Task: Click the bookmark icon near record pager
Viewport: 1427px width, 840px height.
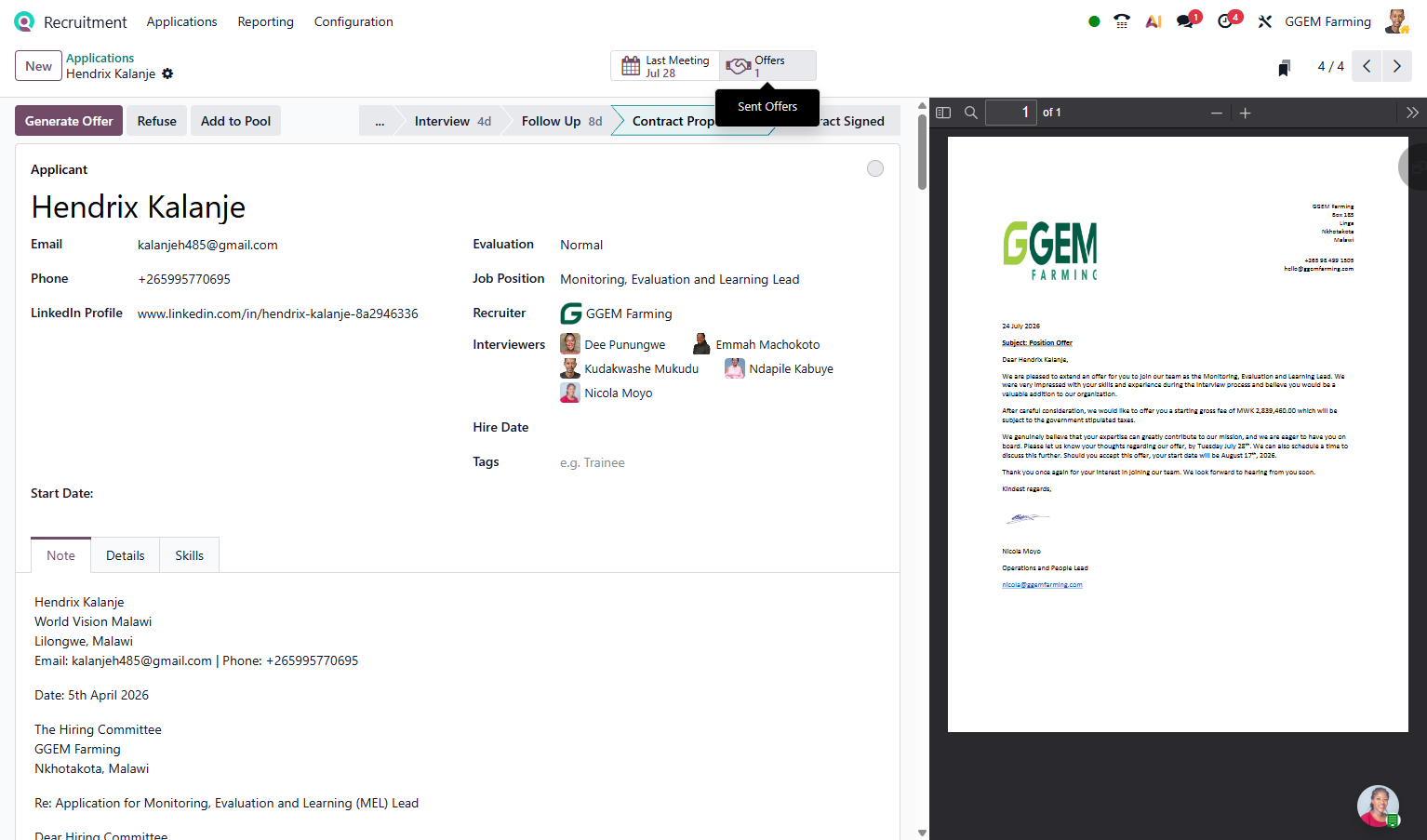Action: coord(1285,67)
